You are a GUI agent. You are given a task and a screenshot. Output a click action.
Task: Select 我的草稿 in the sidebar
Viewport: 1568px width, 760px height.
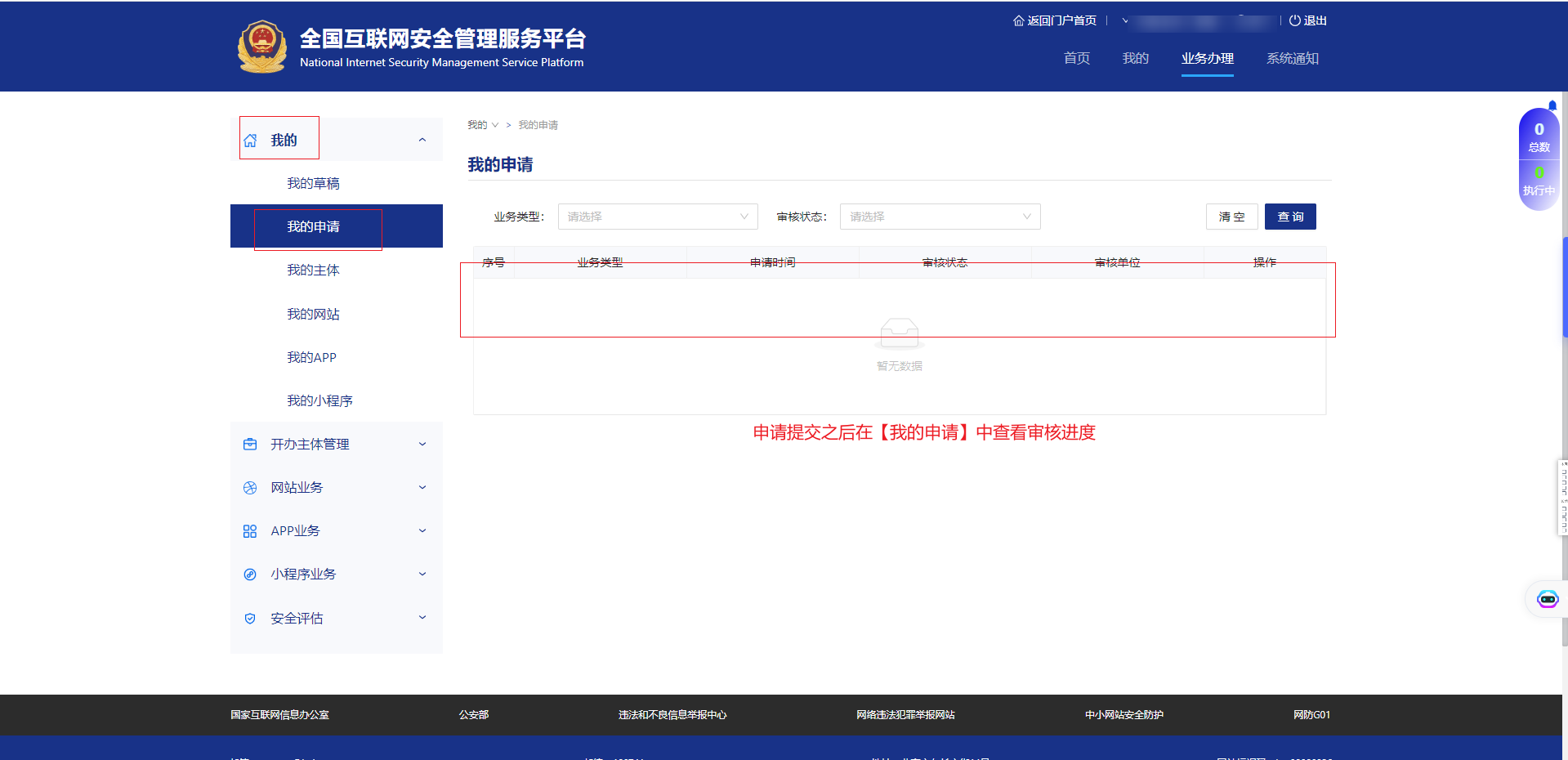(x=313, y=184)
